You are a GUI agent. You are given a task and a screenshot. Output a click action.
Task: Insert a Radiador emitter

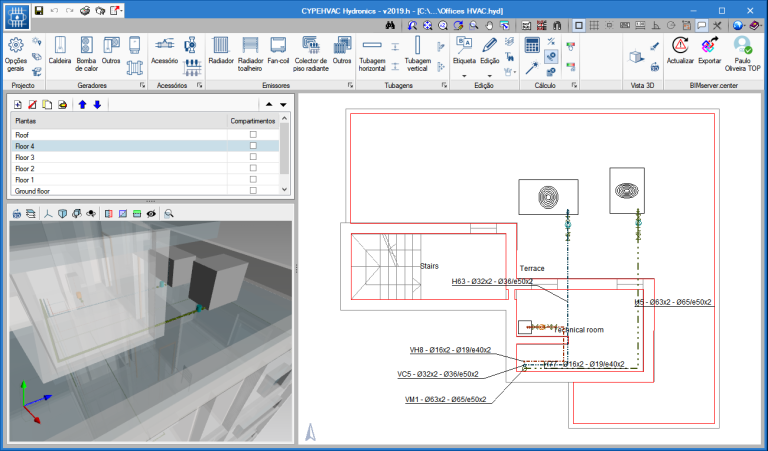(x=221, y=50)
